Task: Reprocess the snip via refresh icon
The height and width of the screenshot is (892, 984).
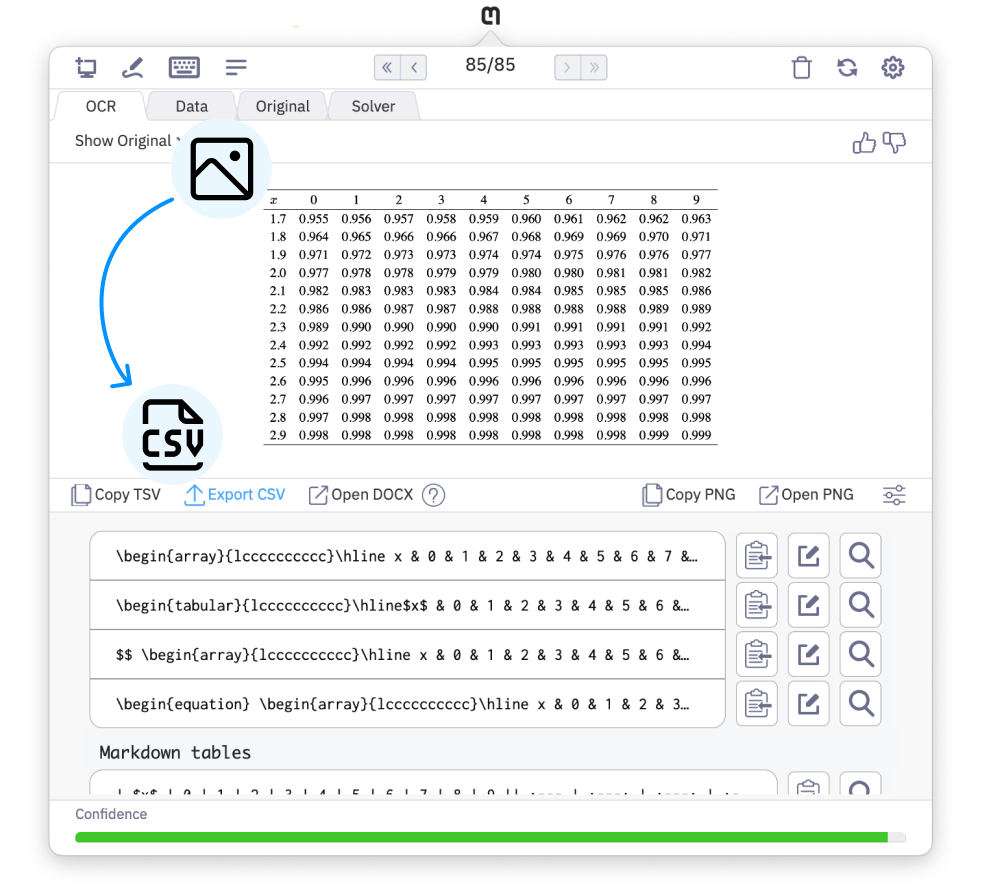Action: [847, 67]
